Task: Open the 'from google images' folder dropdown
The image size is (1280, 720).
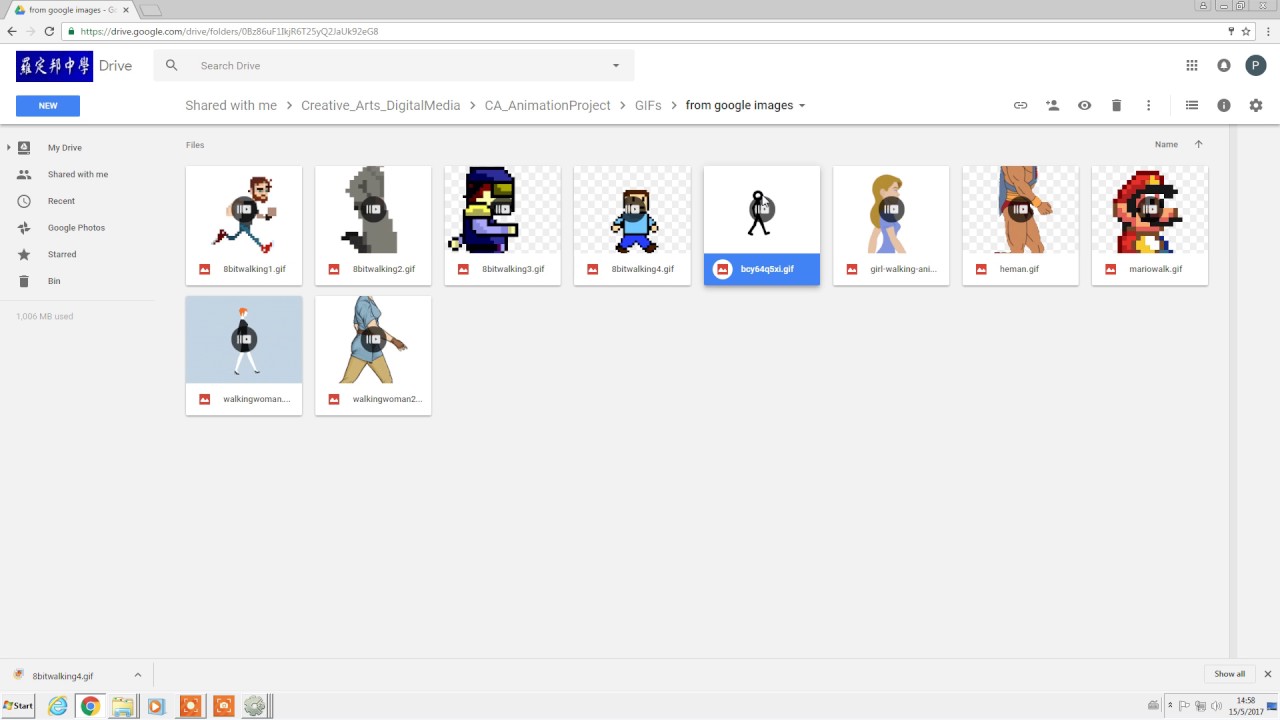Action: pyautogui.click(x=802, y=105)
